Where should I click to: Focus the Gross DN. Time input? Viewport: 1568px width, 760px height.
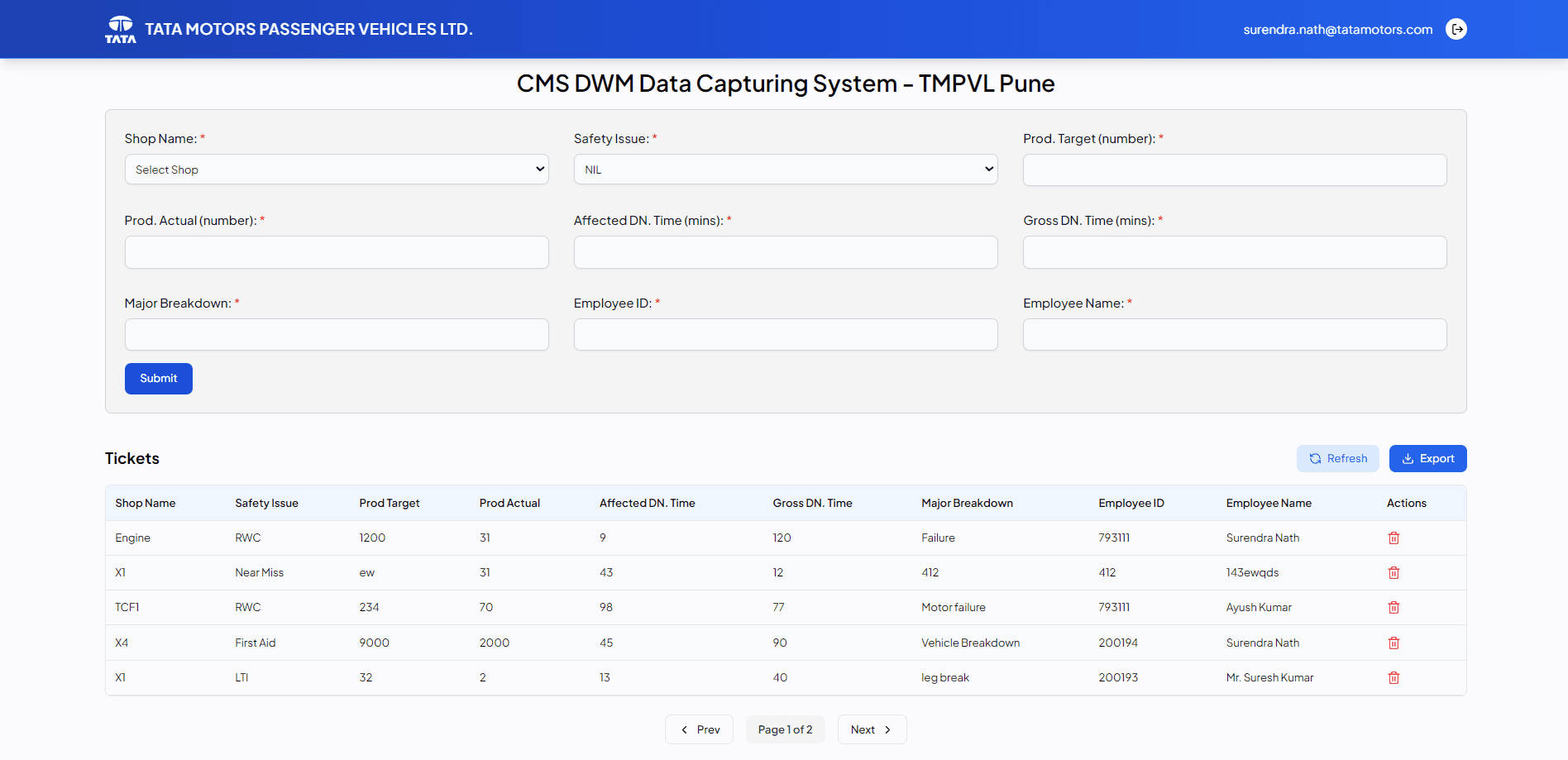(1235, 252)
